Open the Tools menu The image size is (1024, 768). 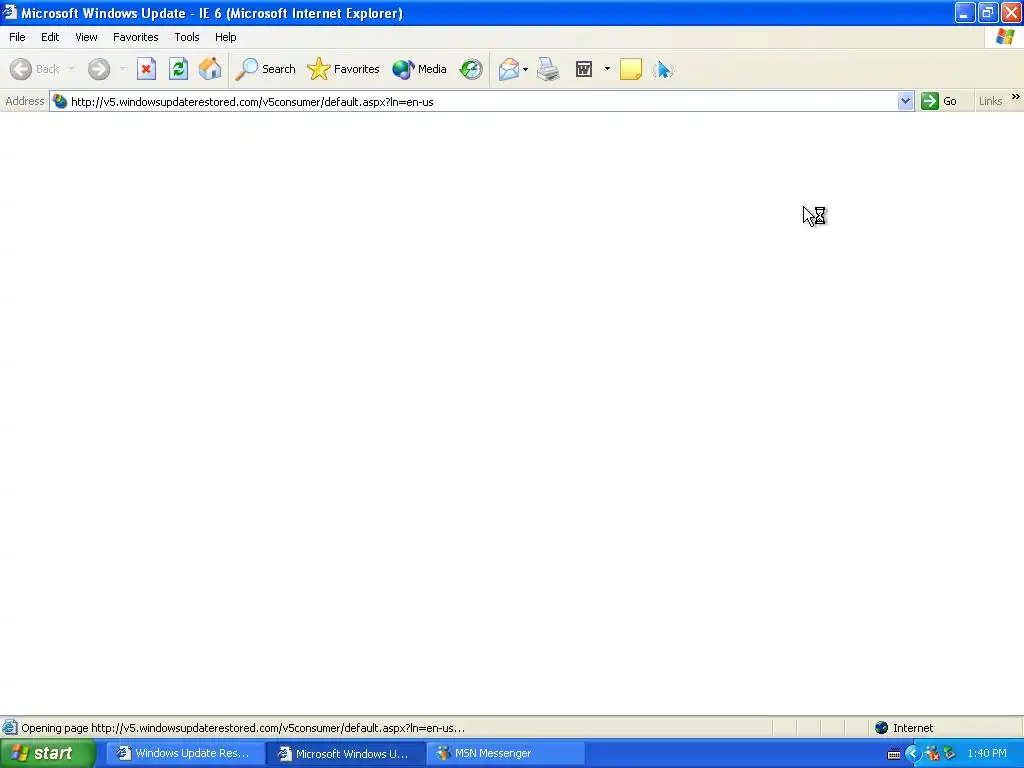pyautogui.click(x=187, y=37)
